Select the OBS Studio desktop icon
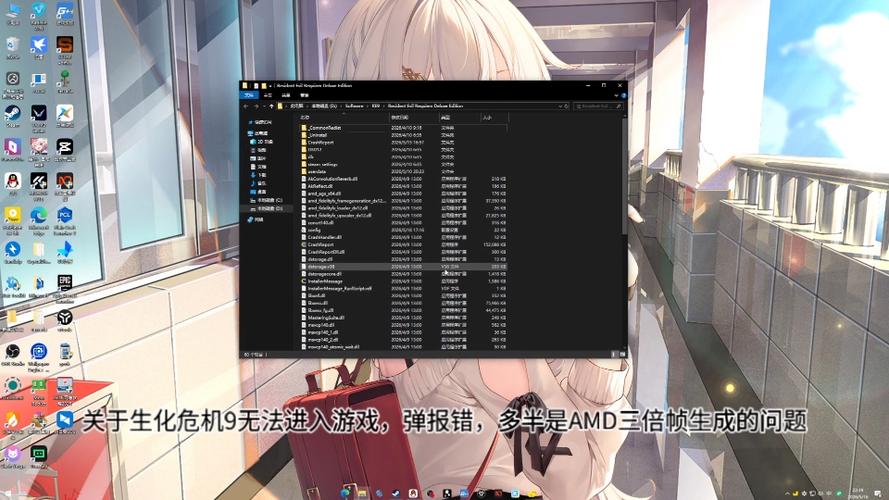The image size is (889, 500). [12, 354]
